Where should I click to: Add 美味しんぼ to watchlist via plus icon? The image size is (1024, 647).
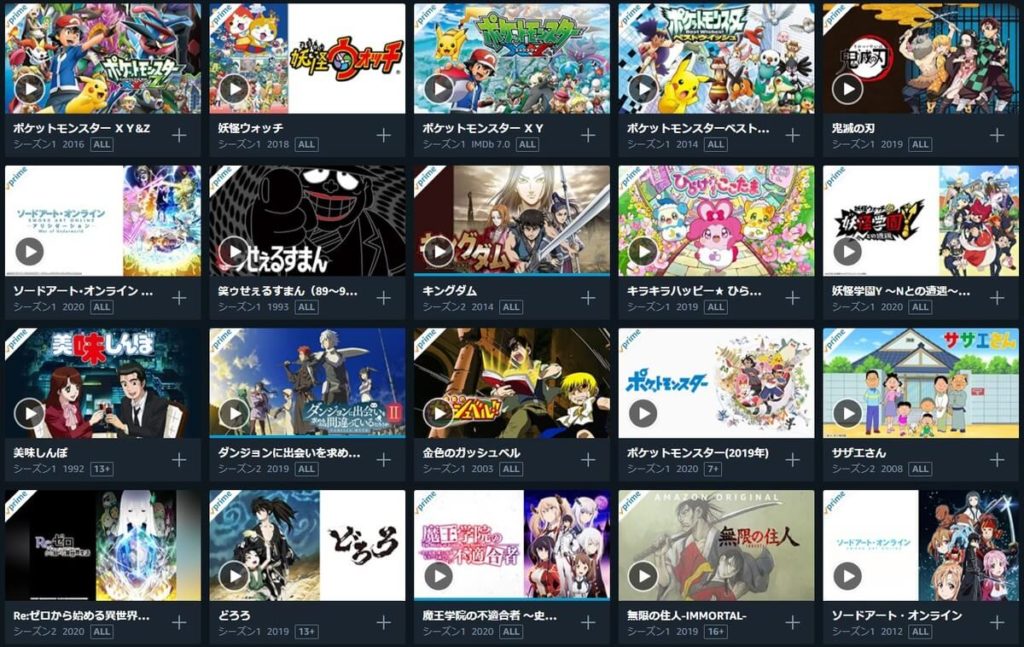pyautogui.click(x=179, y=460)
